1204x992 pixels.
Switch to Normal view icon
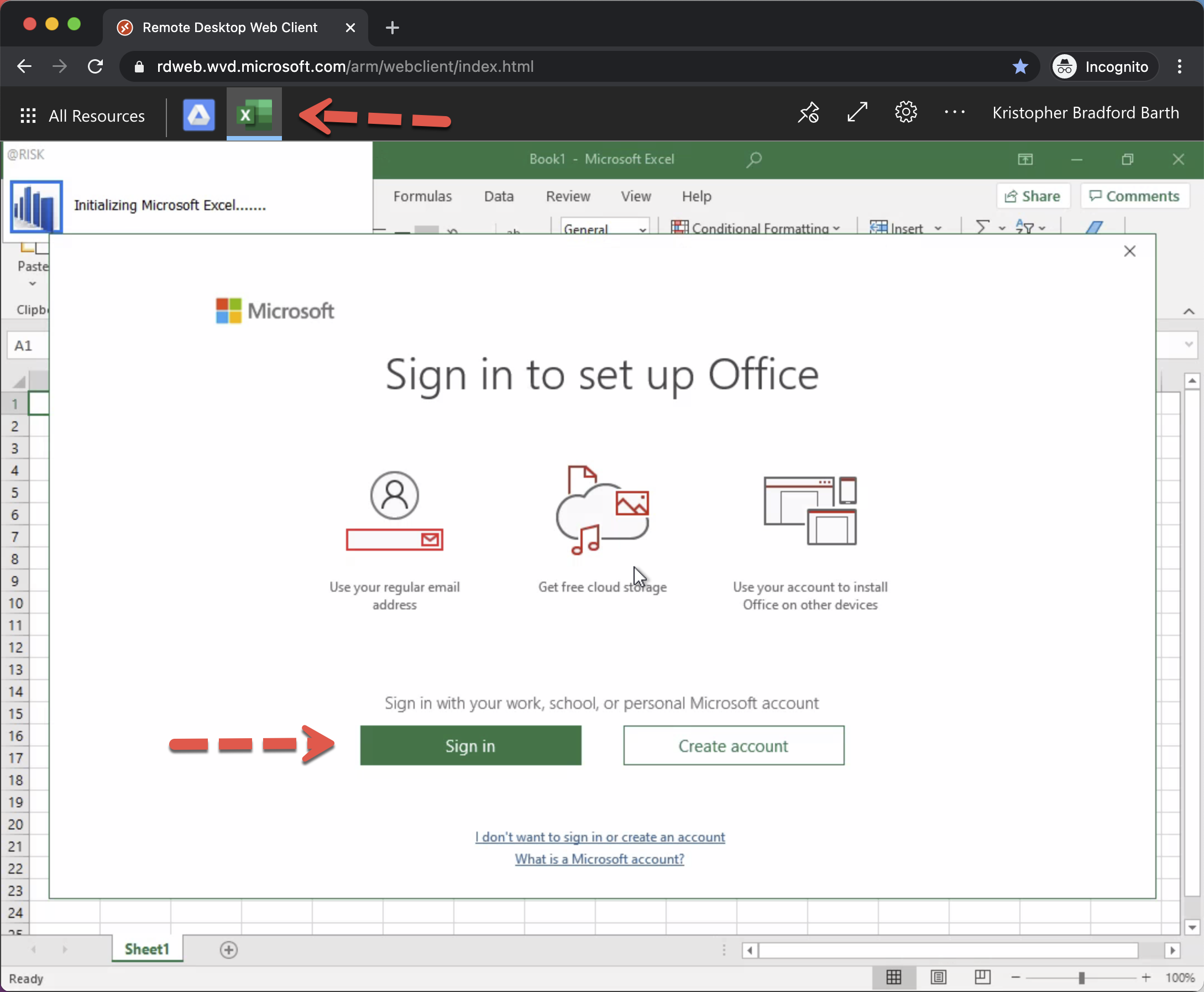[x=894, y=978]
